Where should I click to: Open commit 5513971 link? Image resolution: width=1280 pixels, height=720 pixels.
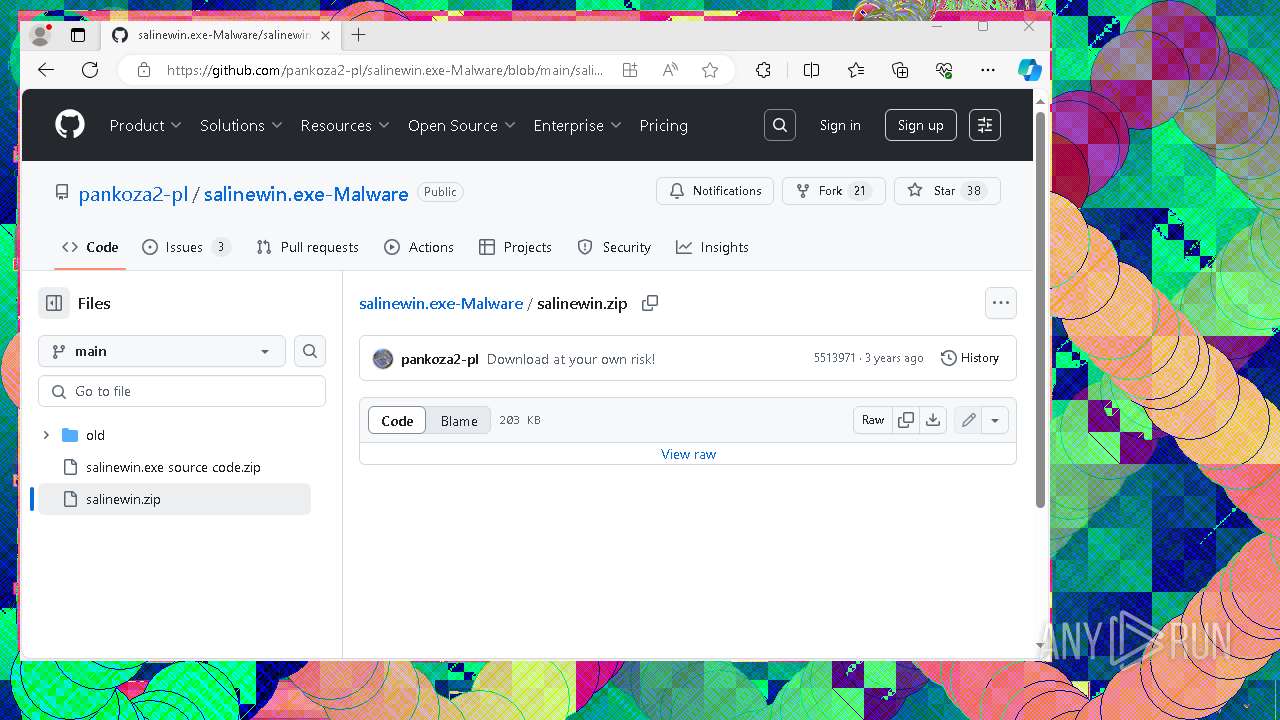pyautogui.click(x=835, y=358)
